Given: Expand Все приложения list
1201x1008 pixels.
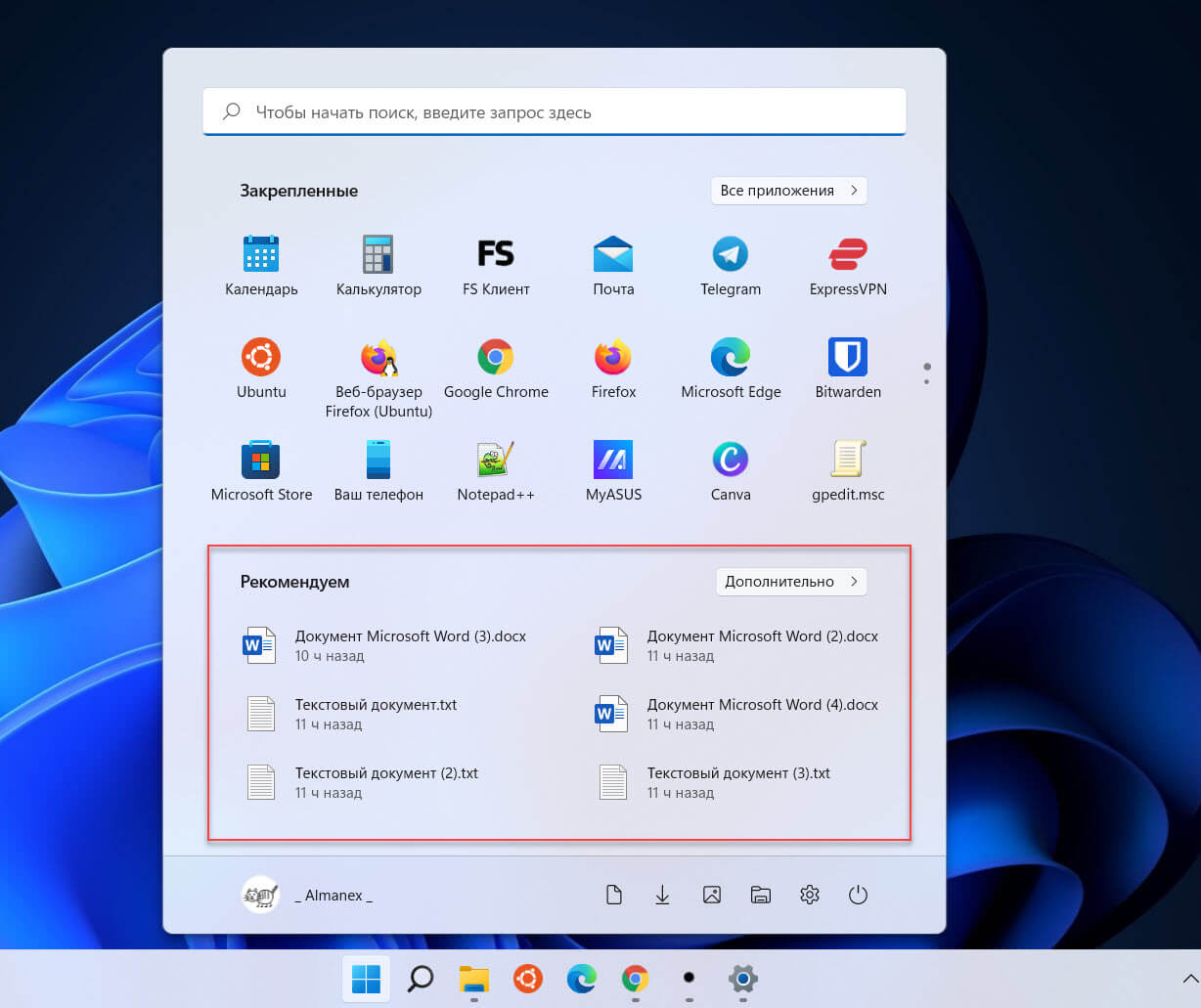Looking at the screenshot, I should point(789,191).
